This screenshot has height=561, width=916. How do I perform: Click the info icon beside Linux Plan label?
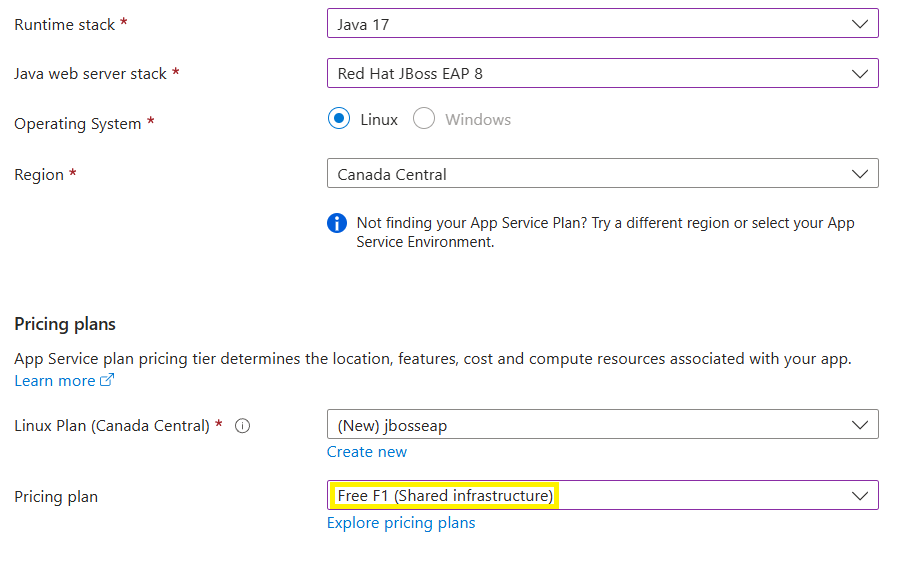click(242, 426)
